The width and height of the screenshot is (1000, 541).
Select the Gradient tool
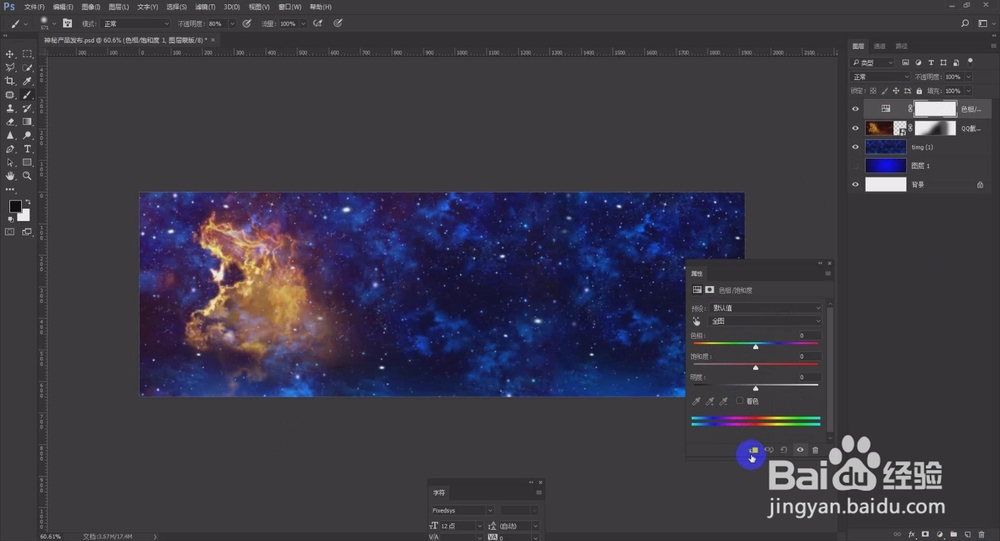point(27,122)
